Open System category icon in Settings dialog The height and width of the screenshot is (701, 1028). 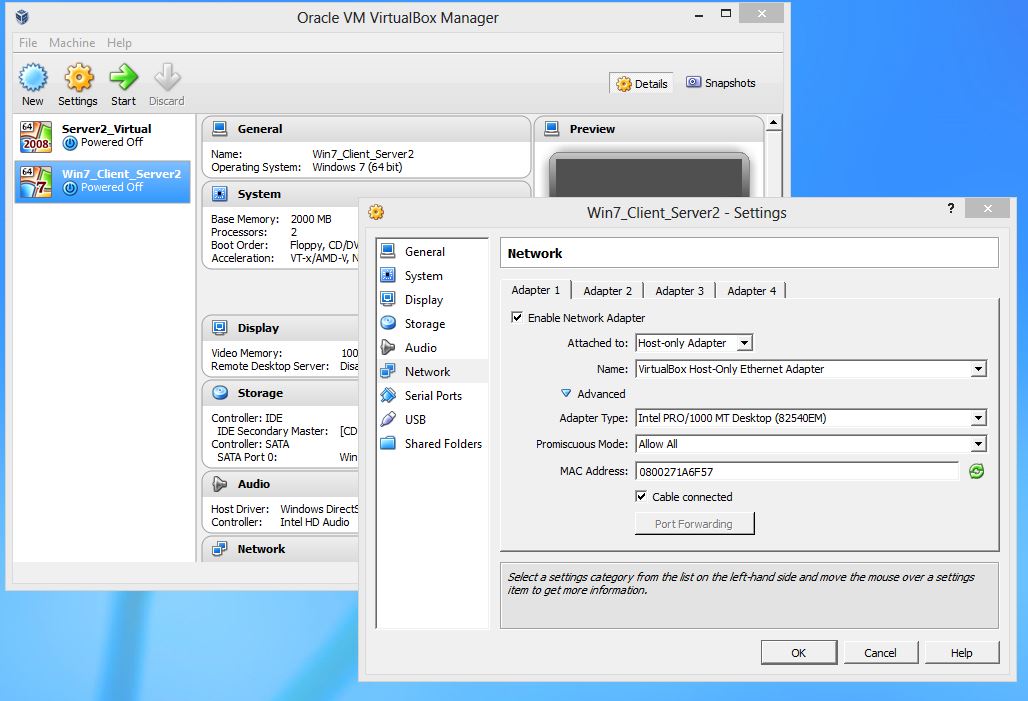(388, 275)
